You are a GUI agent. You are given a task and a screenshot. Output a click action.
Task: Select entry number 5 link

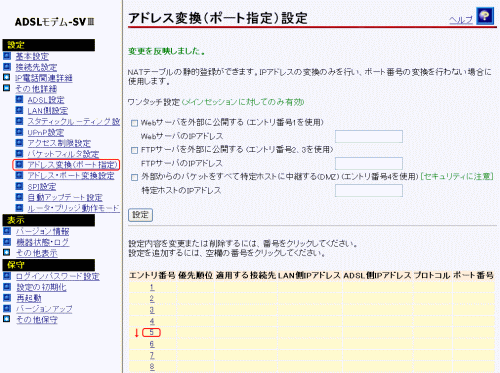(151, 332)
